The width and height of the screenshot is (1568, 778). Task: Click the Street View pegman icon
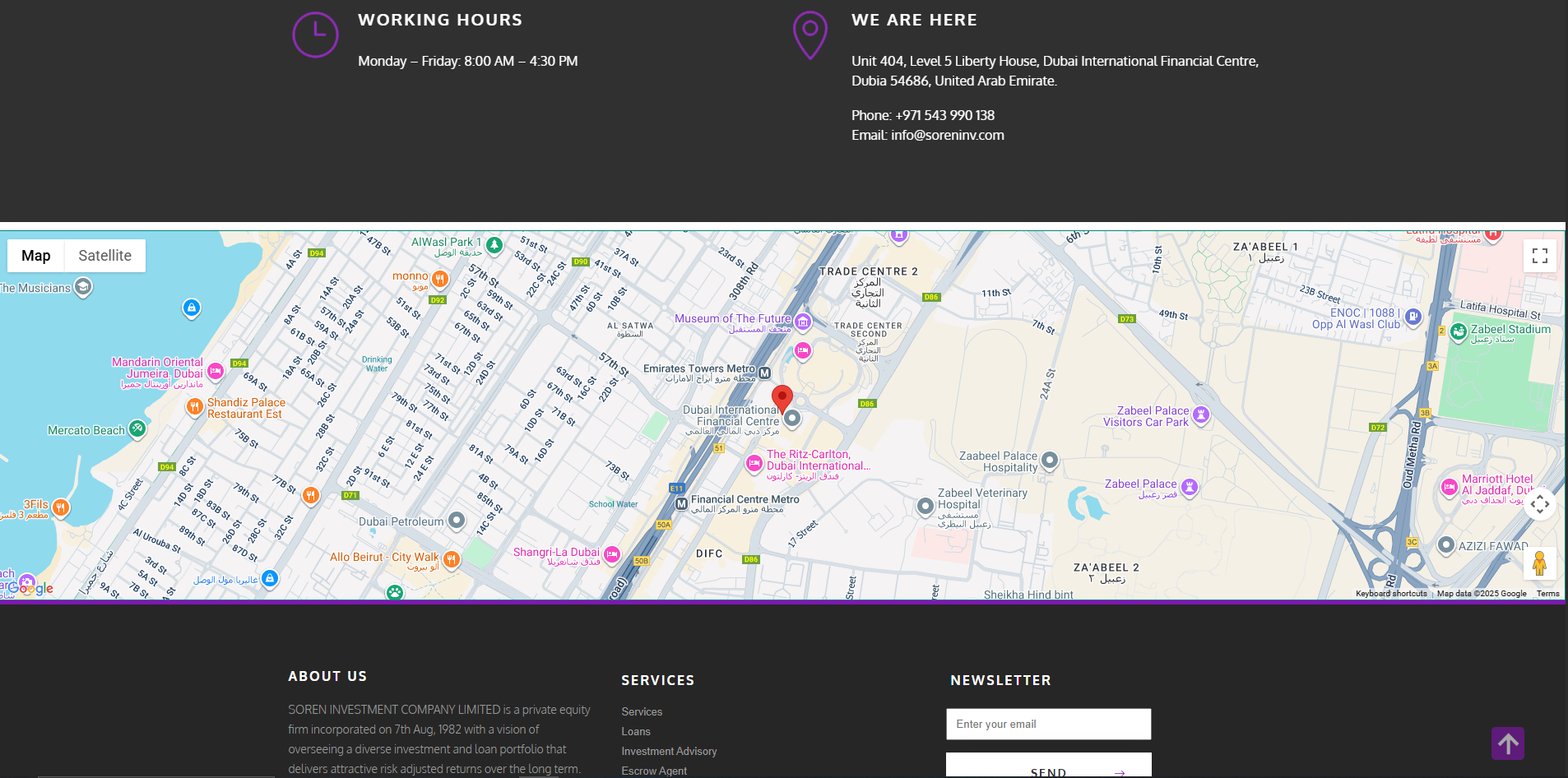1539,563
